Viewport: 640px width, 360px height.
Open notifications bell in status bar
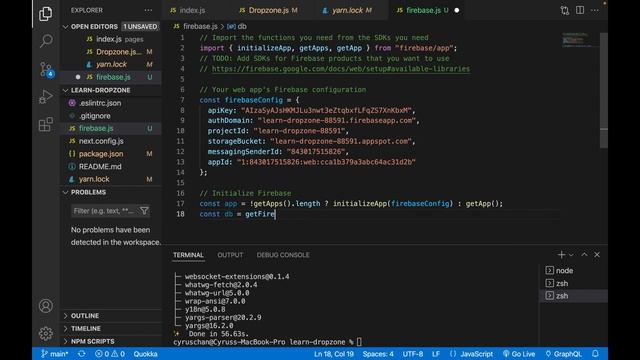pos(596,354)
